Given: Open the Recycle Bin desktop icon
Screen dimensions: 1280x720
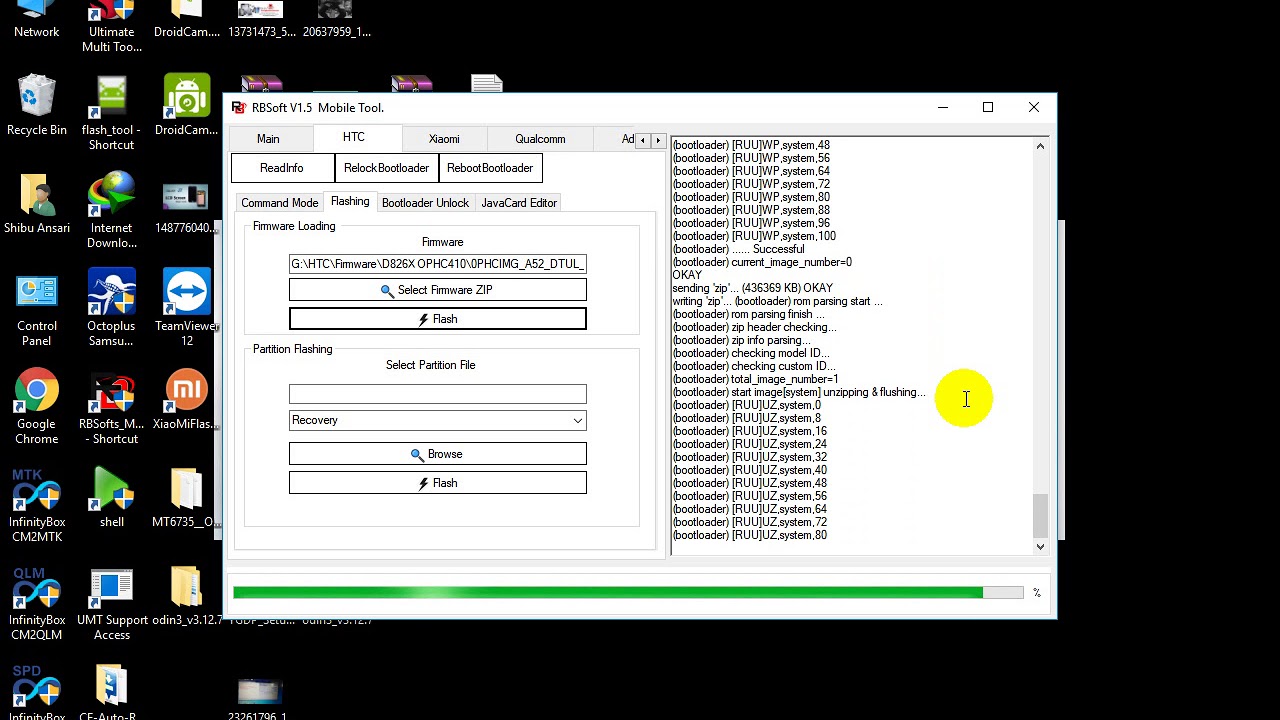Looking at the screenshot, I should pos(37,106).
